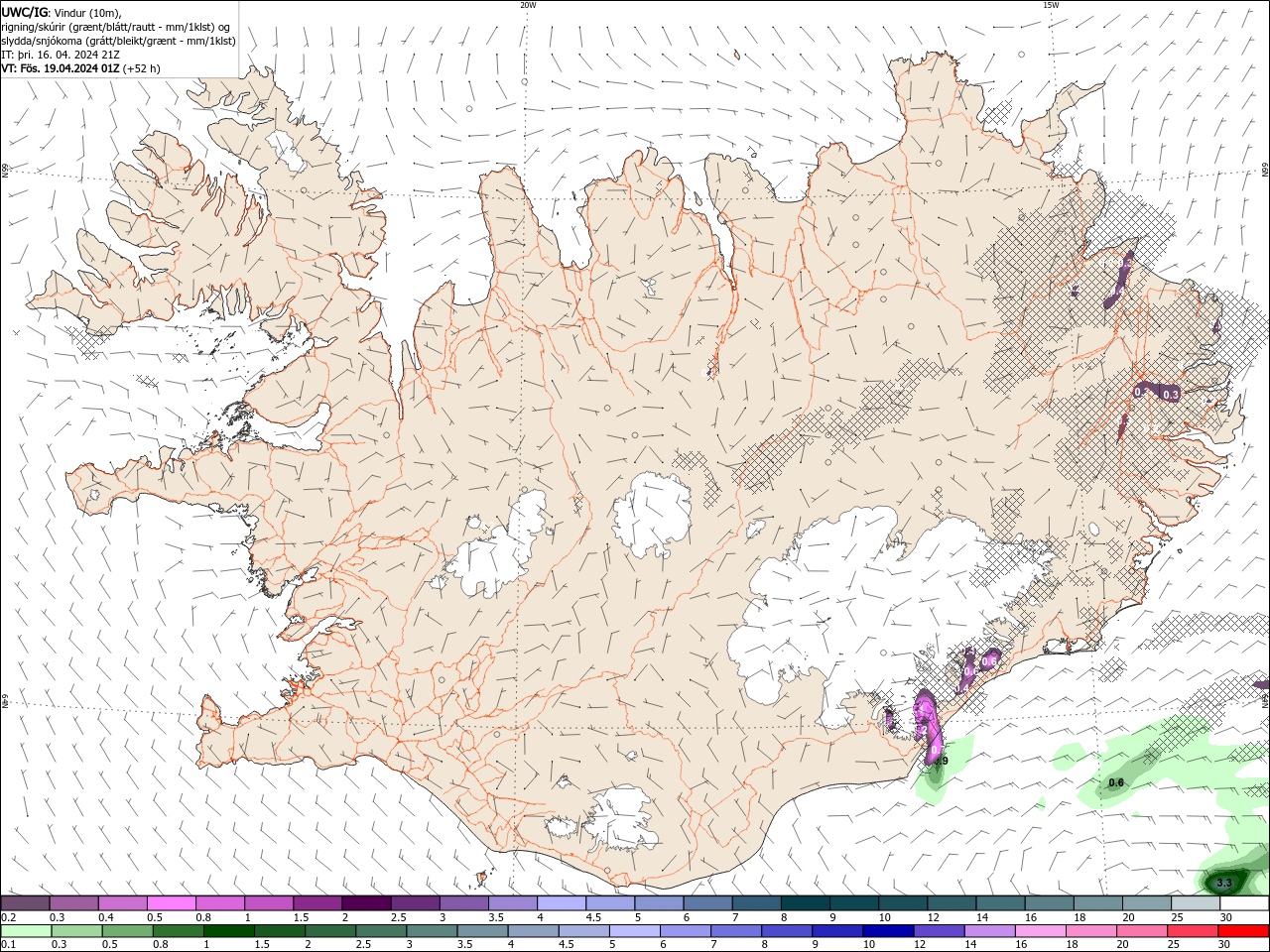Click the 0.3 snow value label in east Iceland

click(1171, 395)
